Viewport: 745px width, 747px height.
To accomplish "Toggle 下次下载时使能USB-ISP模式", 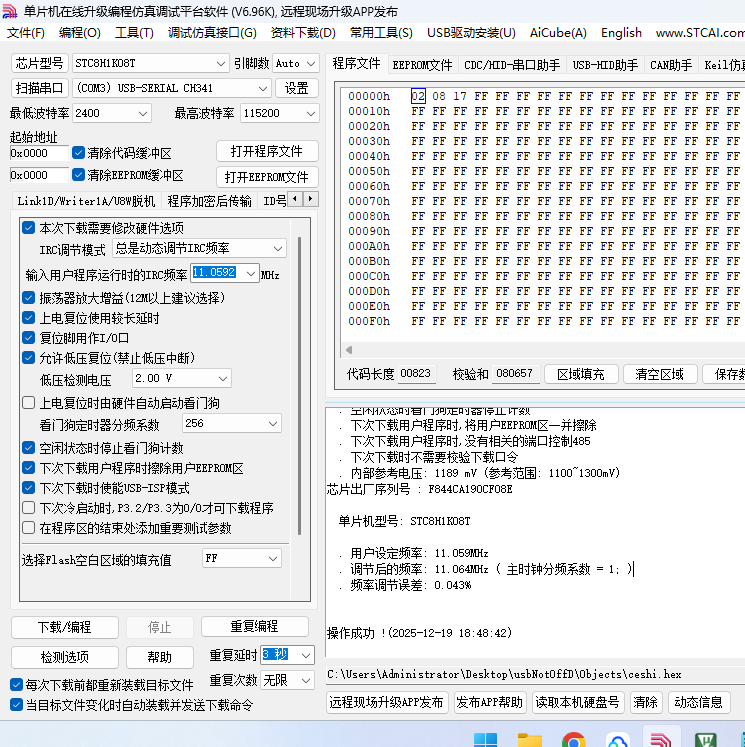I will pyautogui.click(x=29, y=488).
